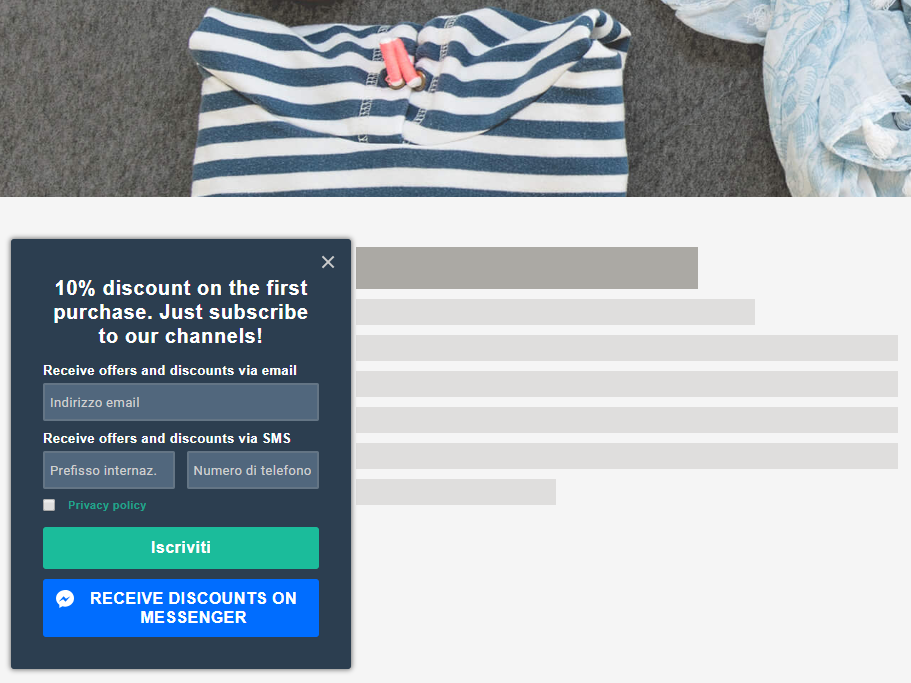Click the Numero di telefono field
The width and height of the screenshot is (911, 683).
coord(253,470)
